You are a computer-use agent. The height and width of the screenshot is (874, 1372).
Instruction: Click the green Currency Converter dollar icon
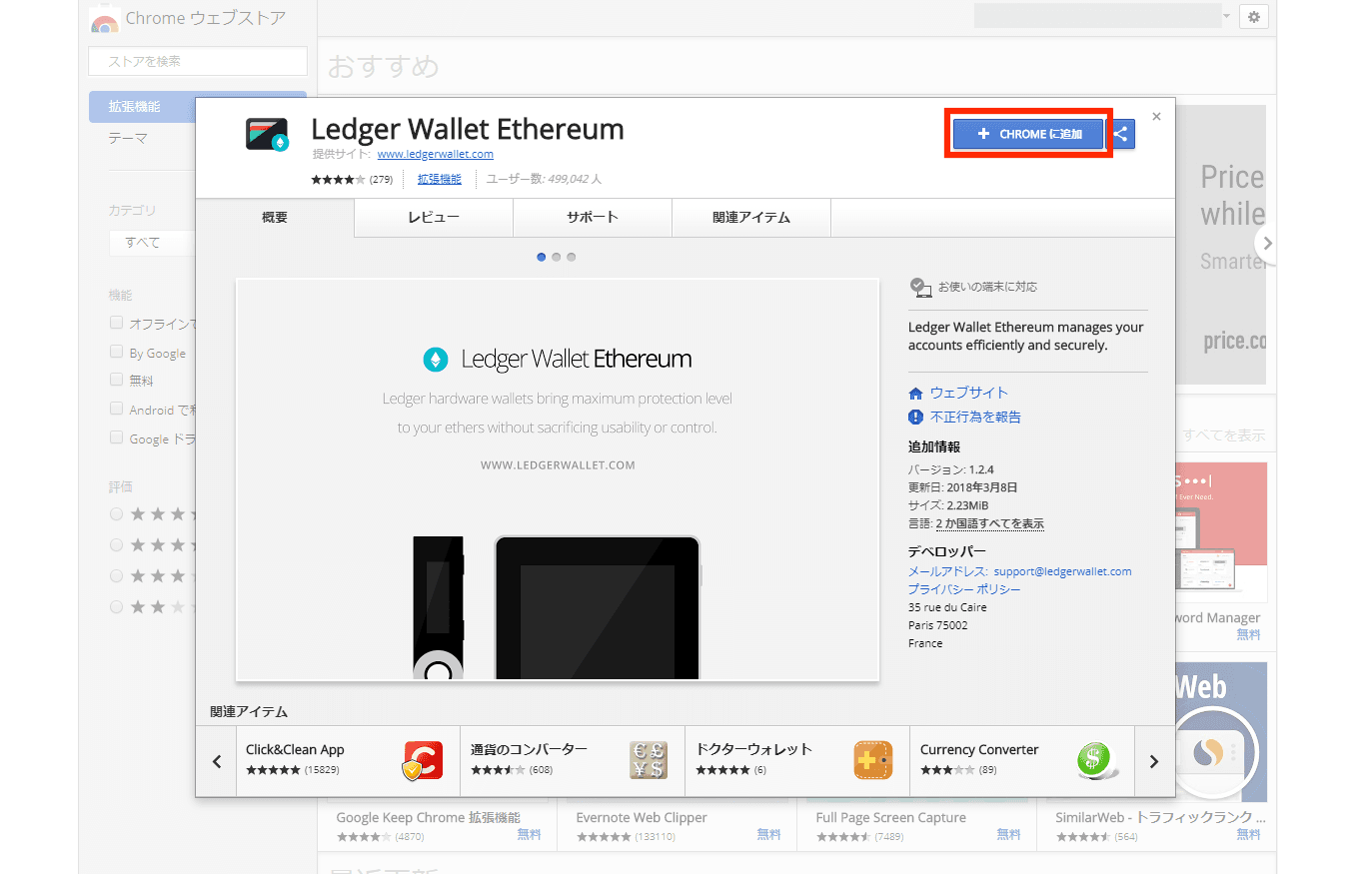pyautogui.click(x=1096, y=760)
